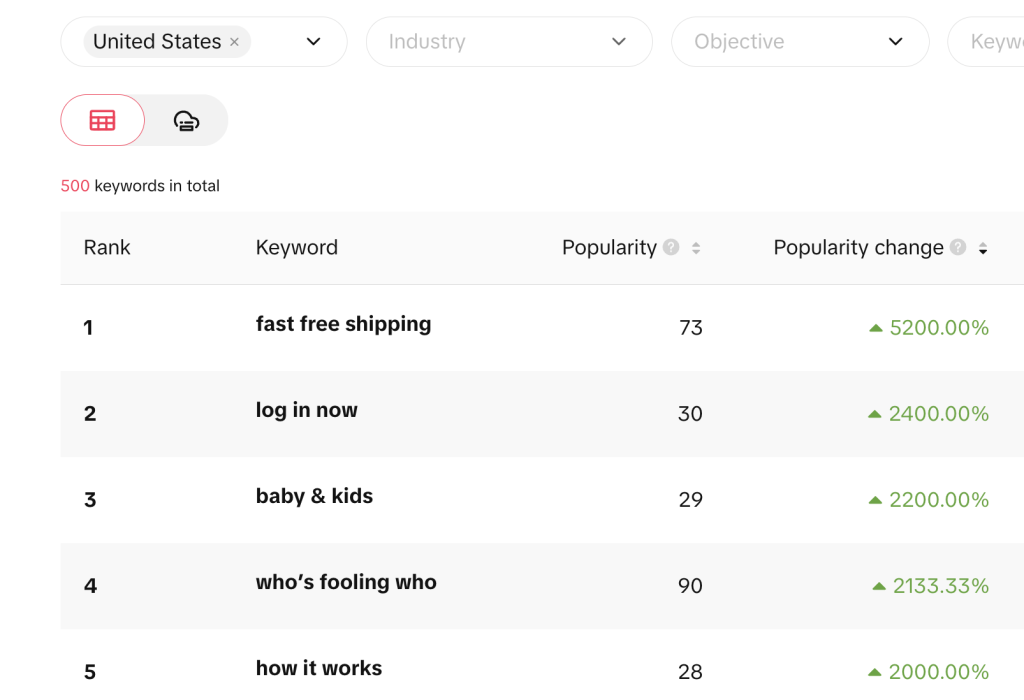Click the '500 keywords in total' text
This screenshot has width=1024, height=700.
[140, 186]
